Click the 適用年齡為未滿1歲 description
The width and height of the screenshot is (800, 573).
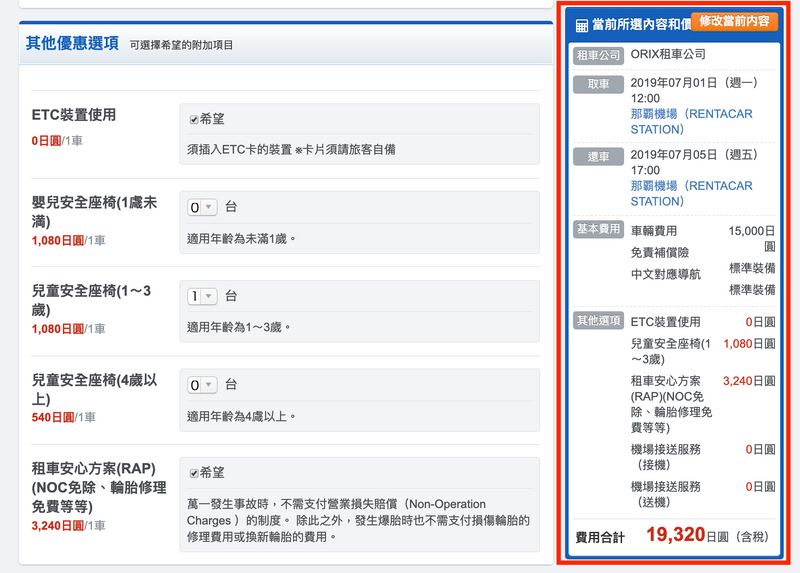coord(241,239)
